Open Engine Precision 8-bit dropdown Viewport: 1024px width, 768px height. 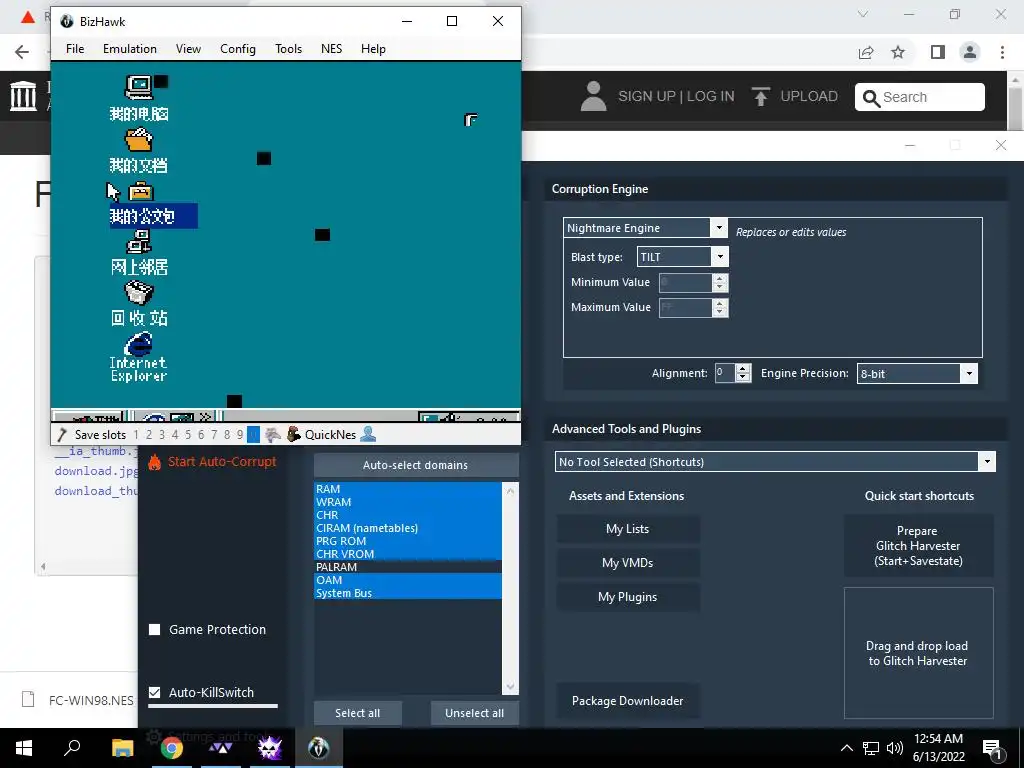(917, 374)
